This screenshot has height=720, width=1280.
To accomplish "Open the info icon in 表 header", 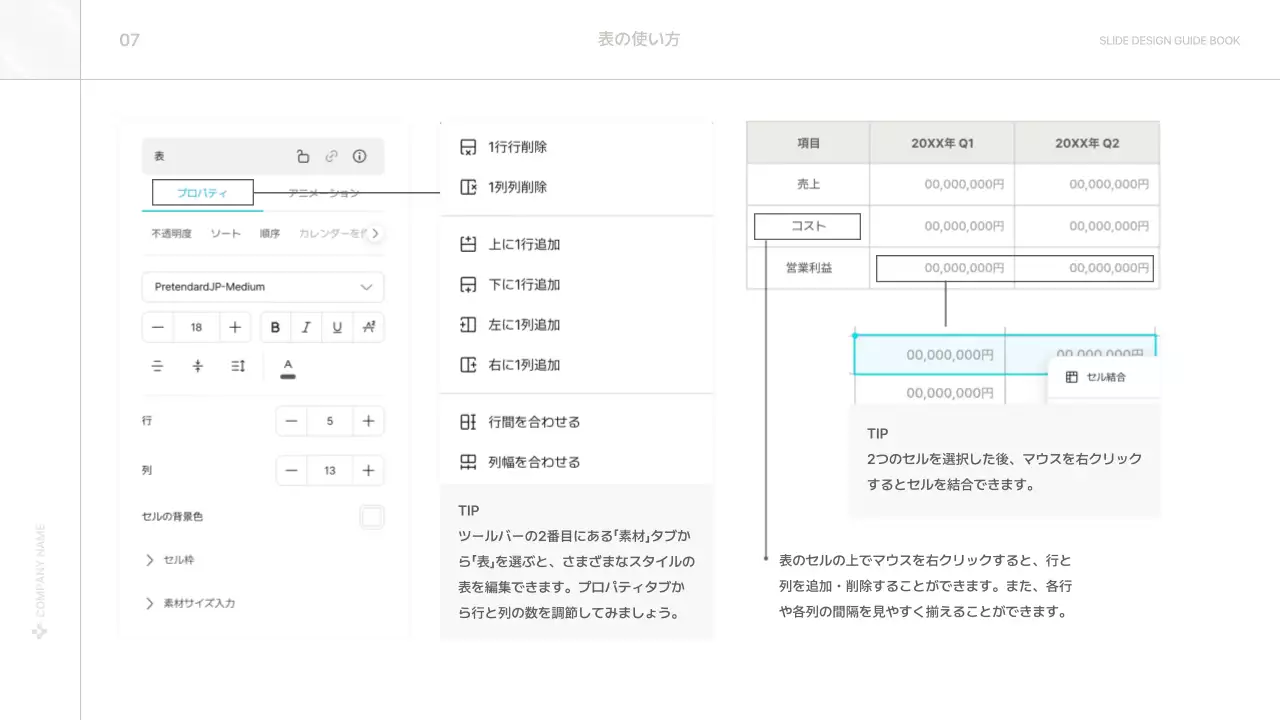I will (x=360, y=157).
